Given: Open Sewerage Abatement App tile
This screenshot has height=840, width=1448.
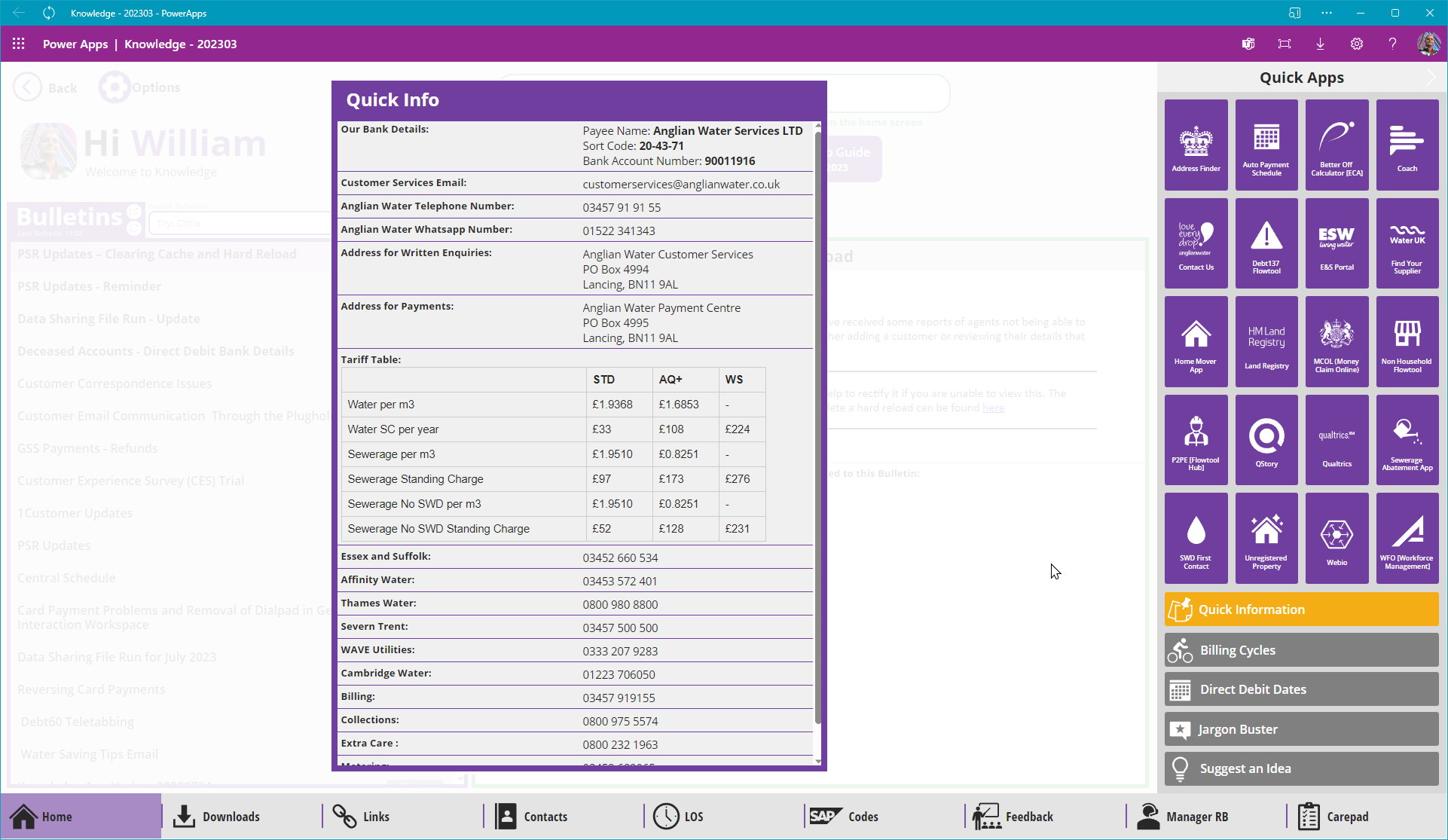Looking at the screenshot, I should (1407, 440).
